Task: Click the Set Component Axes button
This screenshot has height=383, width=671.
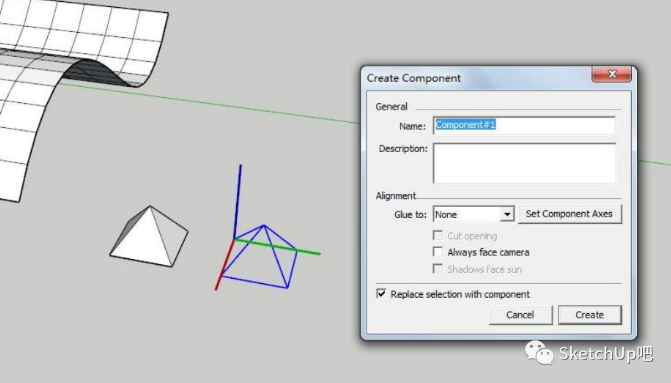Action: click(570, 214)
